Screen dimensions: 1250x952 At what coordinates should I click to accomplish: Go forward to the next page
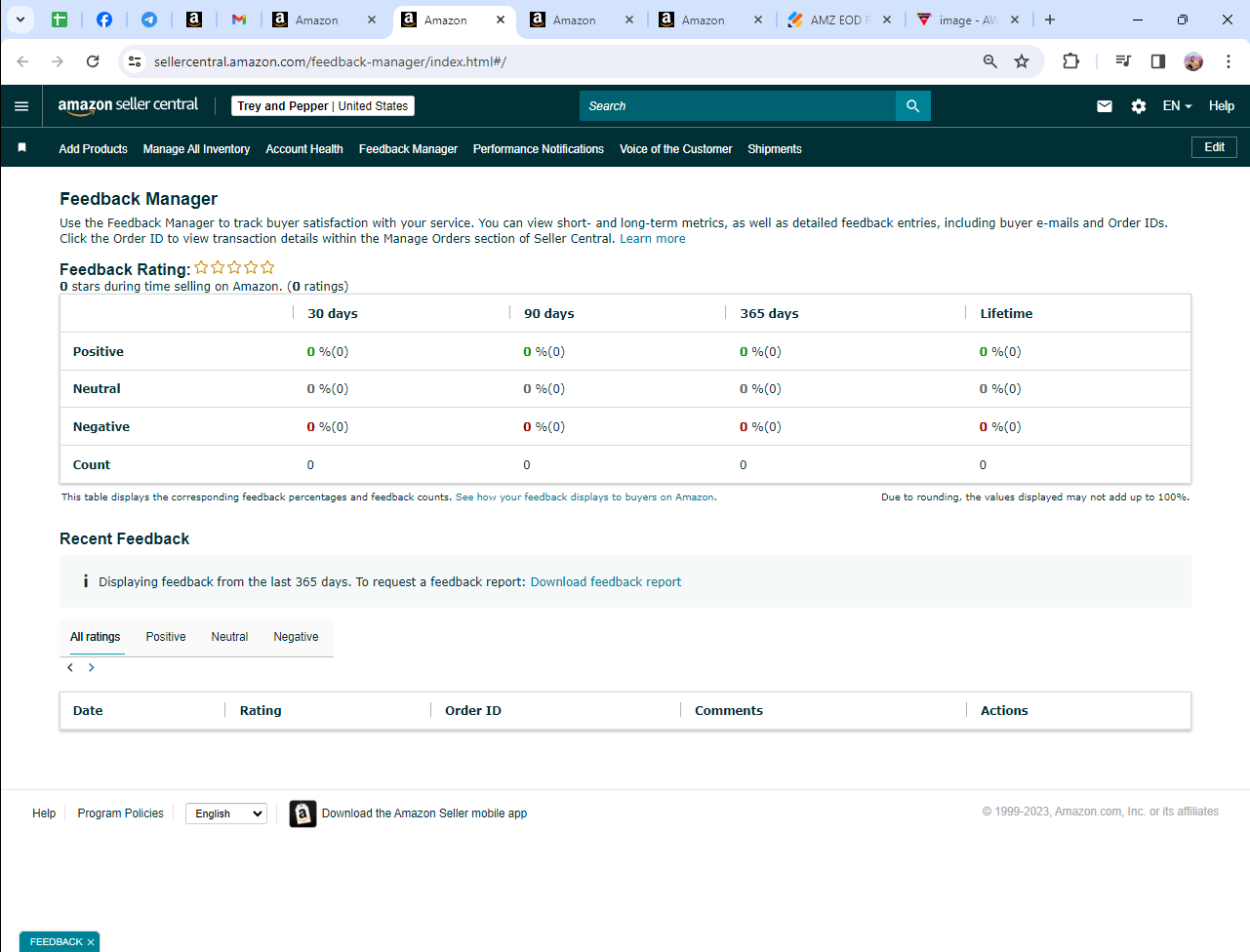(58, 61)
